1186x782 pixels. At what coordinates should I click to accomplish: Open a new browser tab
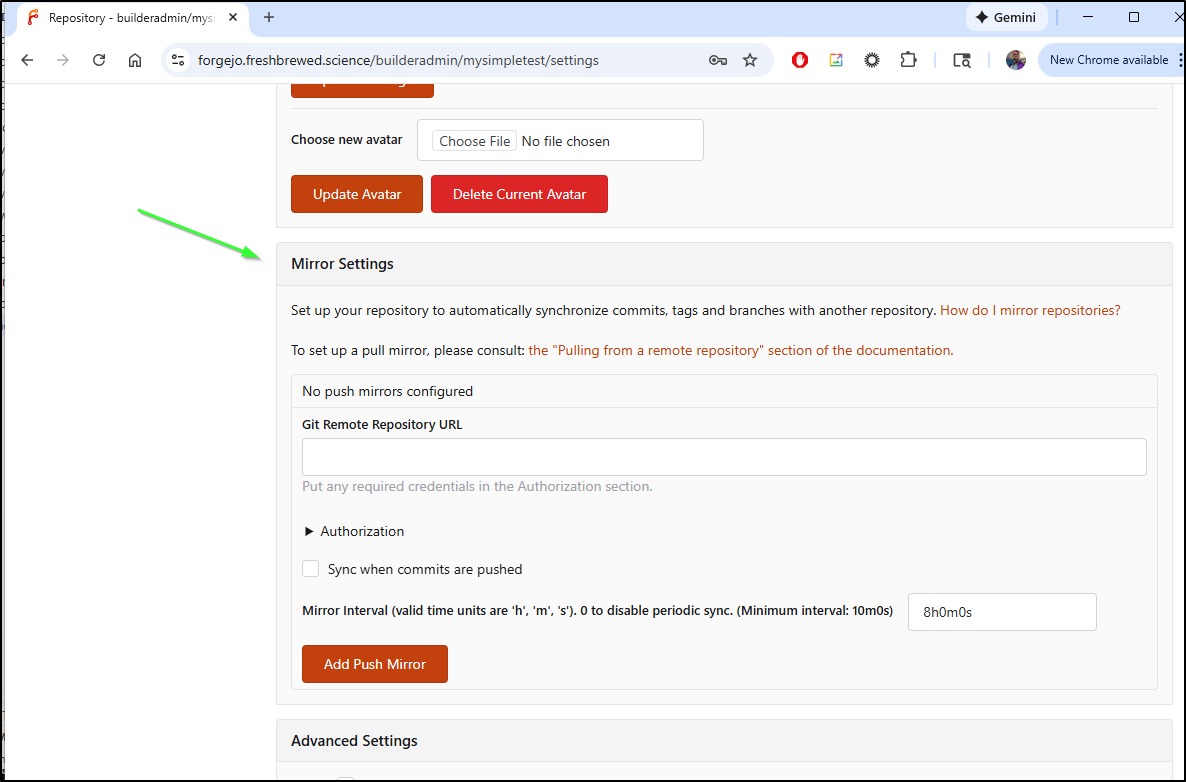tap(269, 17)
